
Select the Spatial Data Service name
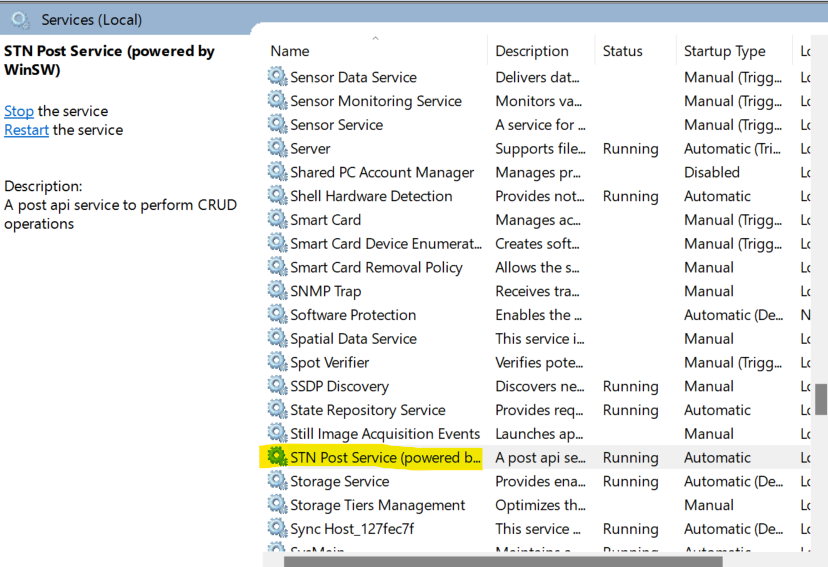point(353,339)
